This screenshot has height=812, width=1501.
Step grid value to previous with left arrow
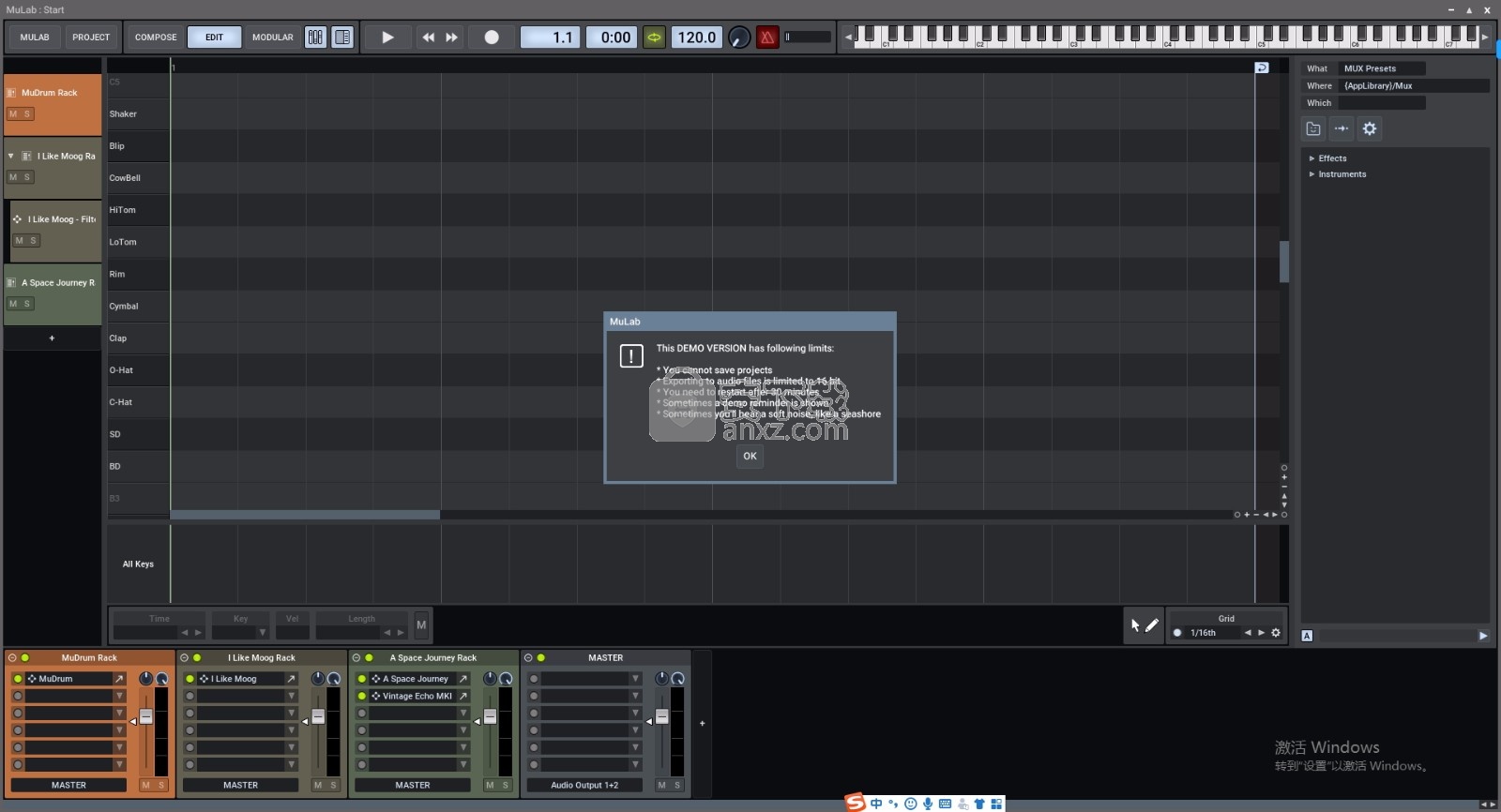click(1248, 633)
